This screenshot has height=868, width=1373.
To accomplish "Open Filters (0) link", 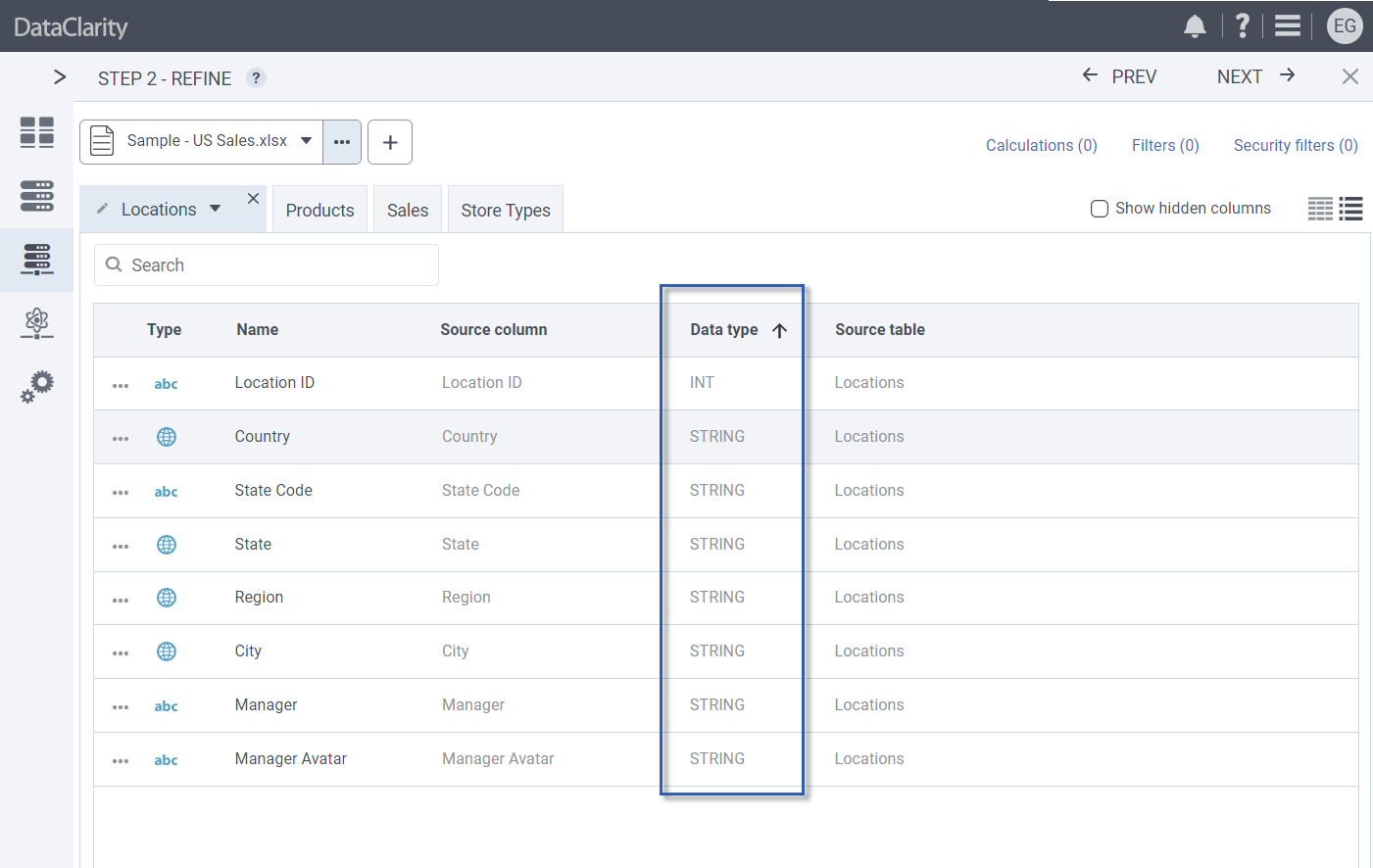I will pyautogui.click(x=1165, y=145).
